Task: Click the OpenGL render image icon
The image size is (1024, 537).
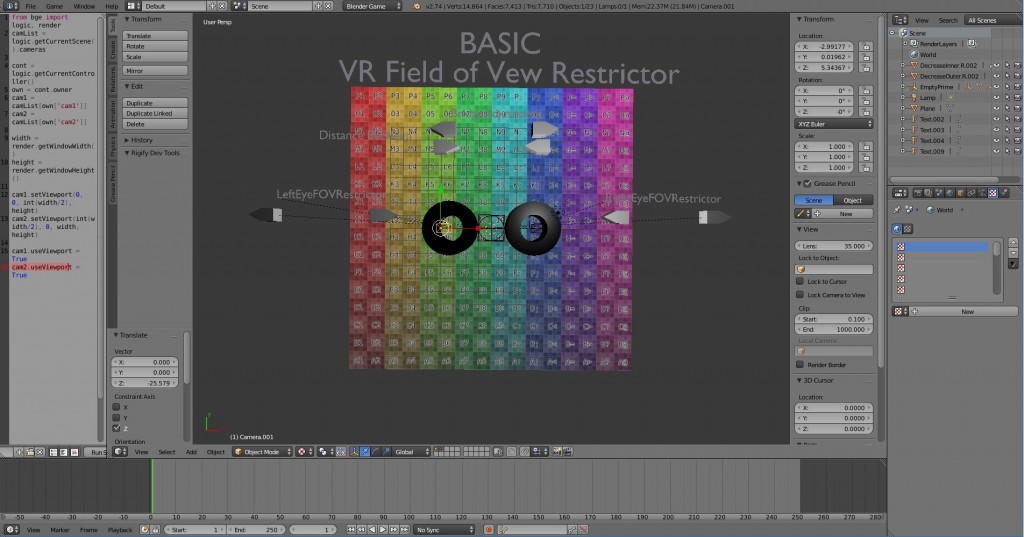Action: point(558,451)
